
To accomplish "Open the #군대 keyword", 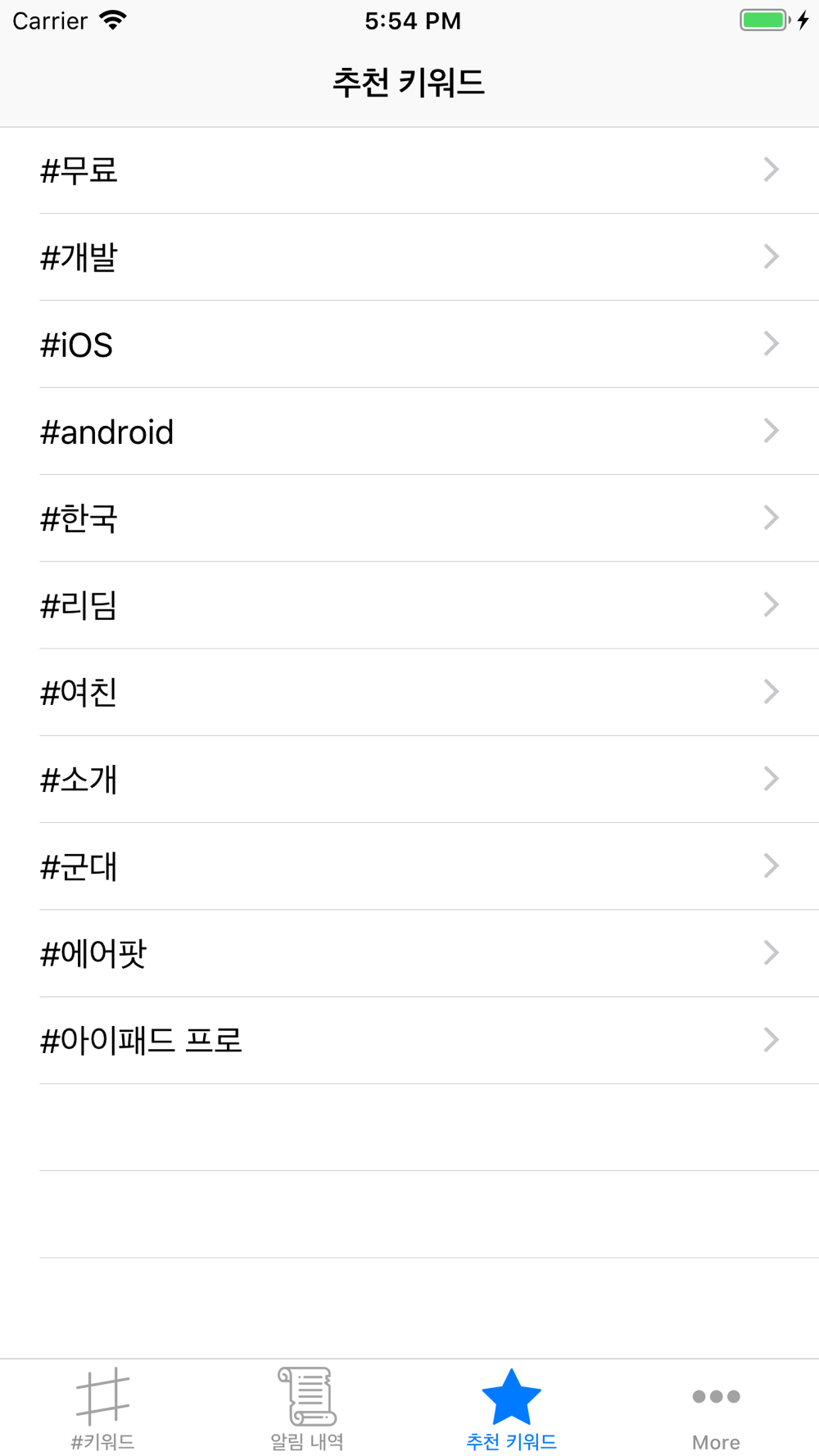I will point(409,866).
